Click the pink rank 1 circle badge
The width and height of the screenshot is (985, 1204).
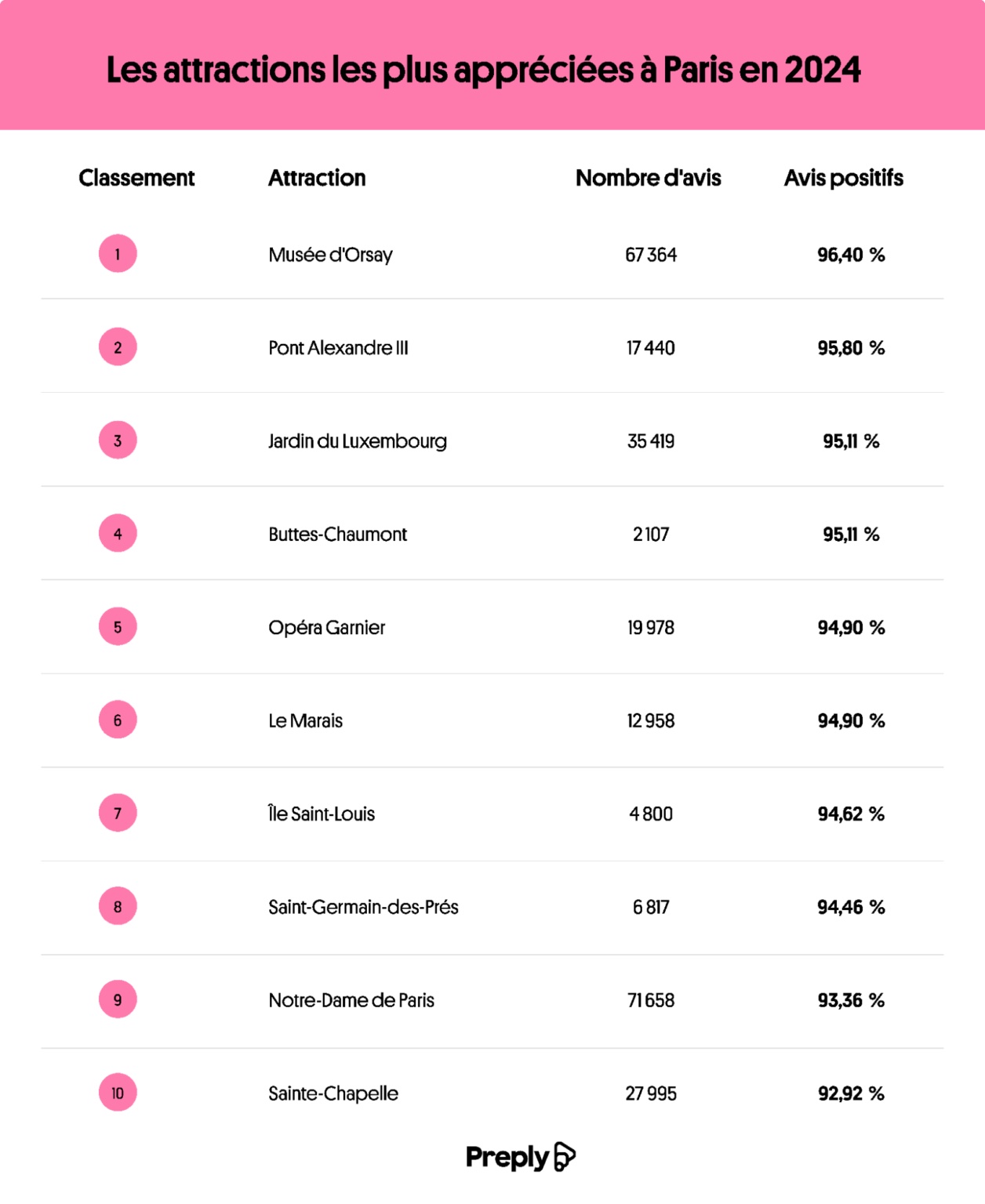118,254
